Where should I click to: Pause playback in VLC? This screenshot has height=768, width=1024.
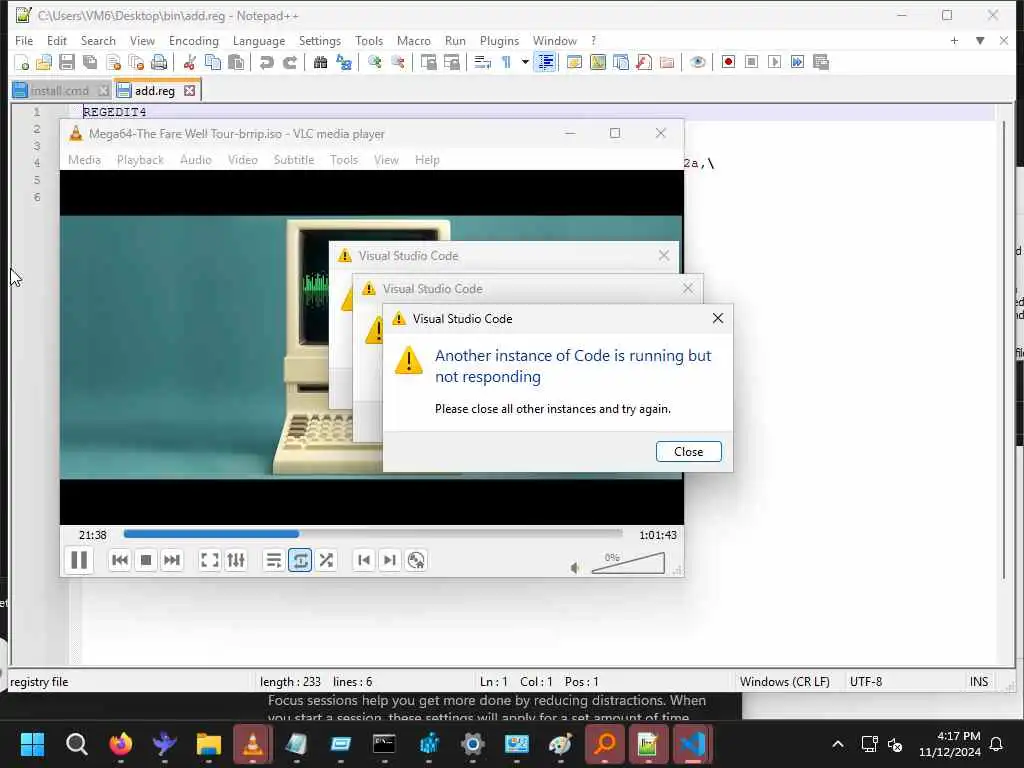(x=79, y=560)
